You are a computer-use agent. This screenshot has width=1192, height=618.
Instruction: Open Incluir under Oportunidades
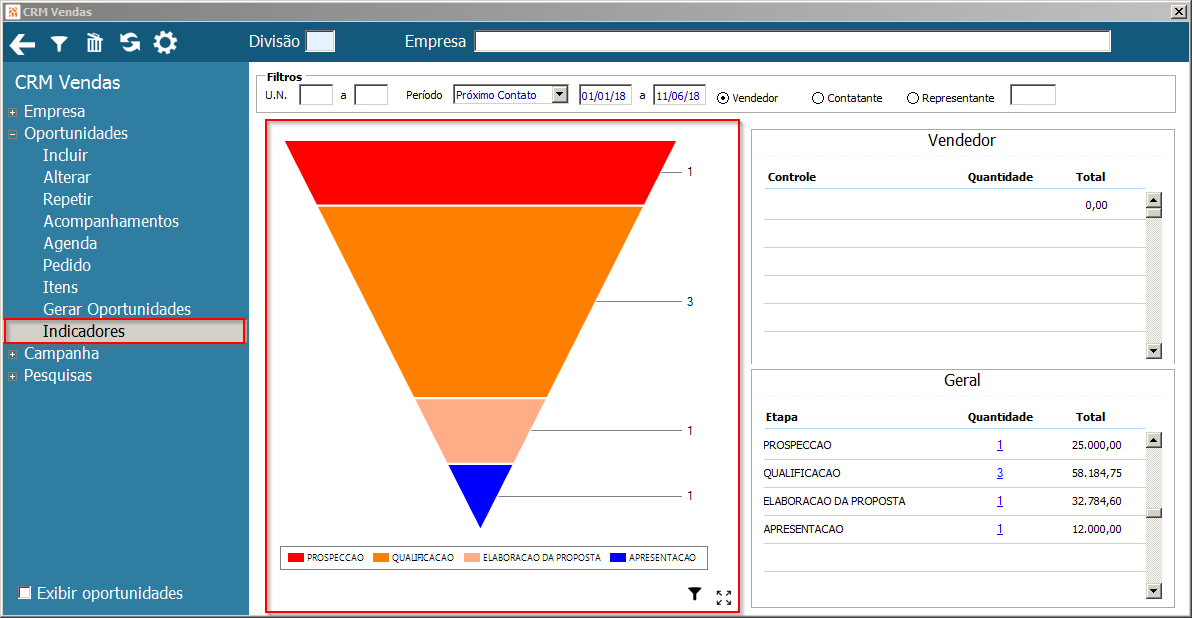tap(65, 155)
